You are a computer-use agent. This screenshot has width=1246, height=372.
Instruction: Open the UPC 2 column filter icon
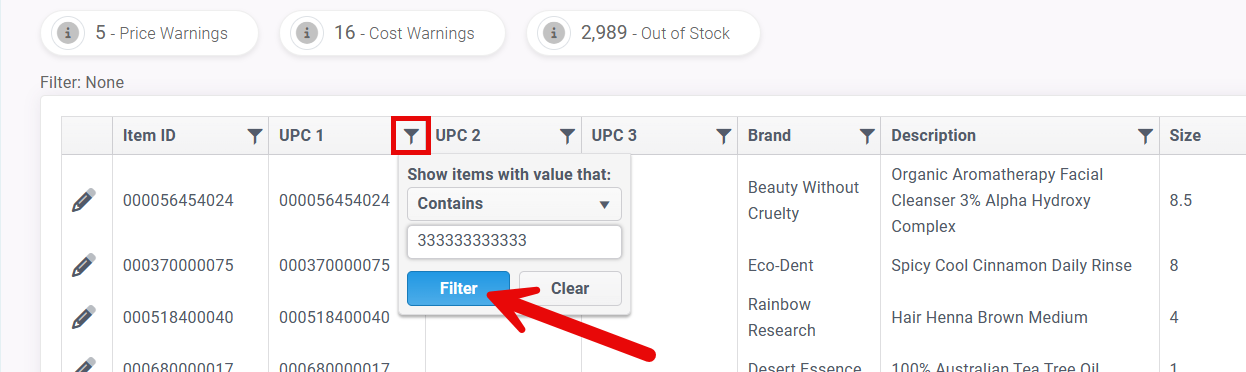coord(567,136)
